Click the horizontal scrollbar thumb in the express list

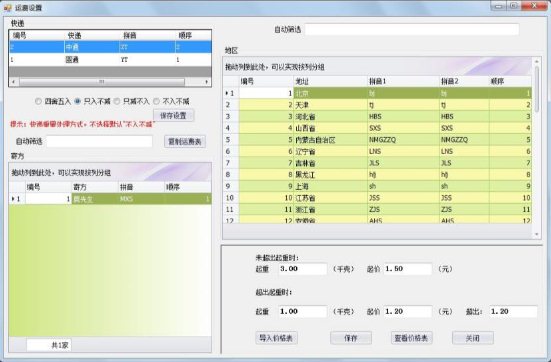pos(102,82)
